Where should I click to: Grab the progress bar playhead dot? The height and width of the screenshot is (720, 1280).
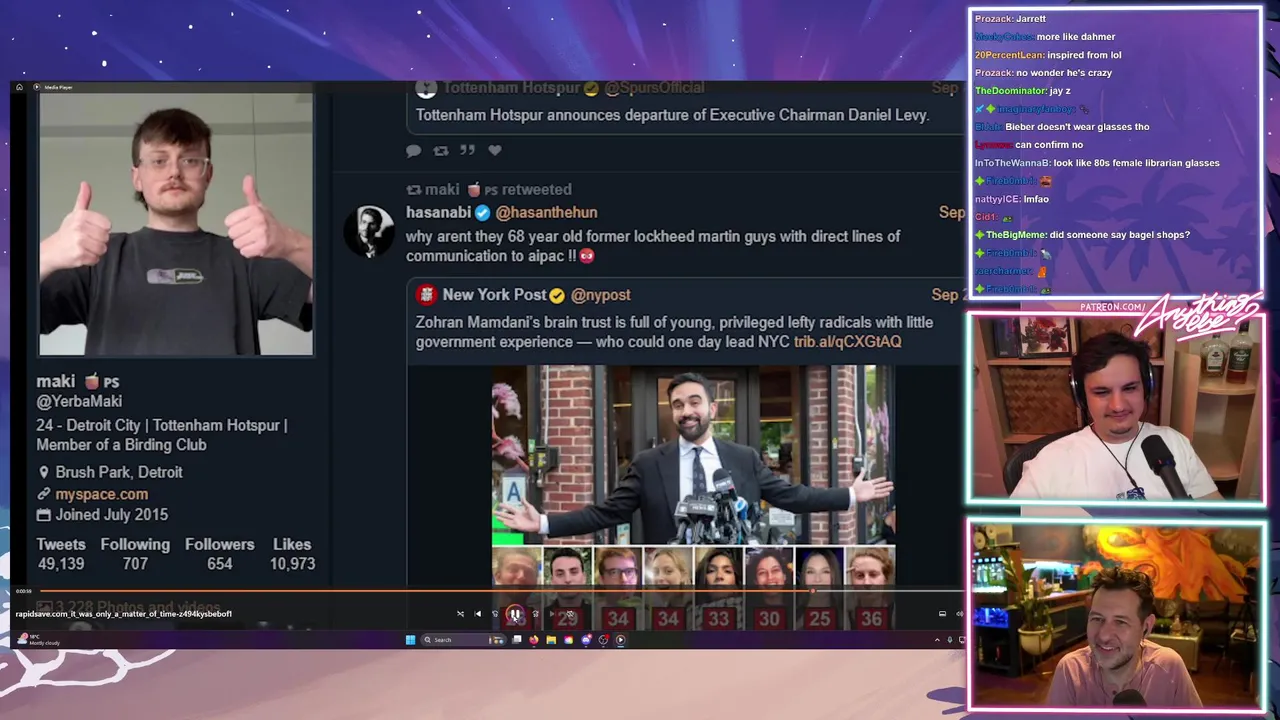(x=813, y=591)
